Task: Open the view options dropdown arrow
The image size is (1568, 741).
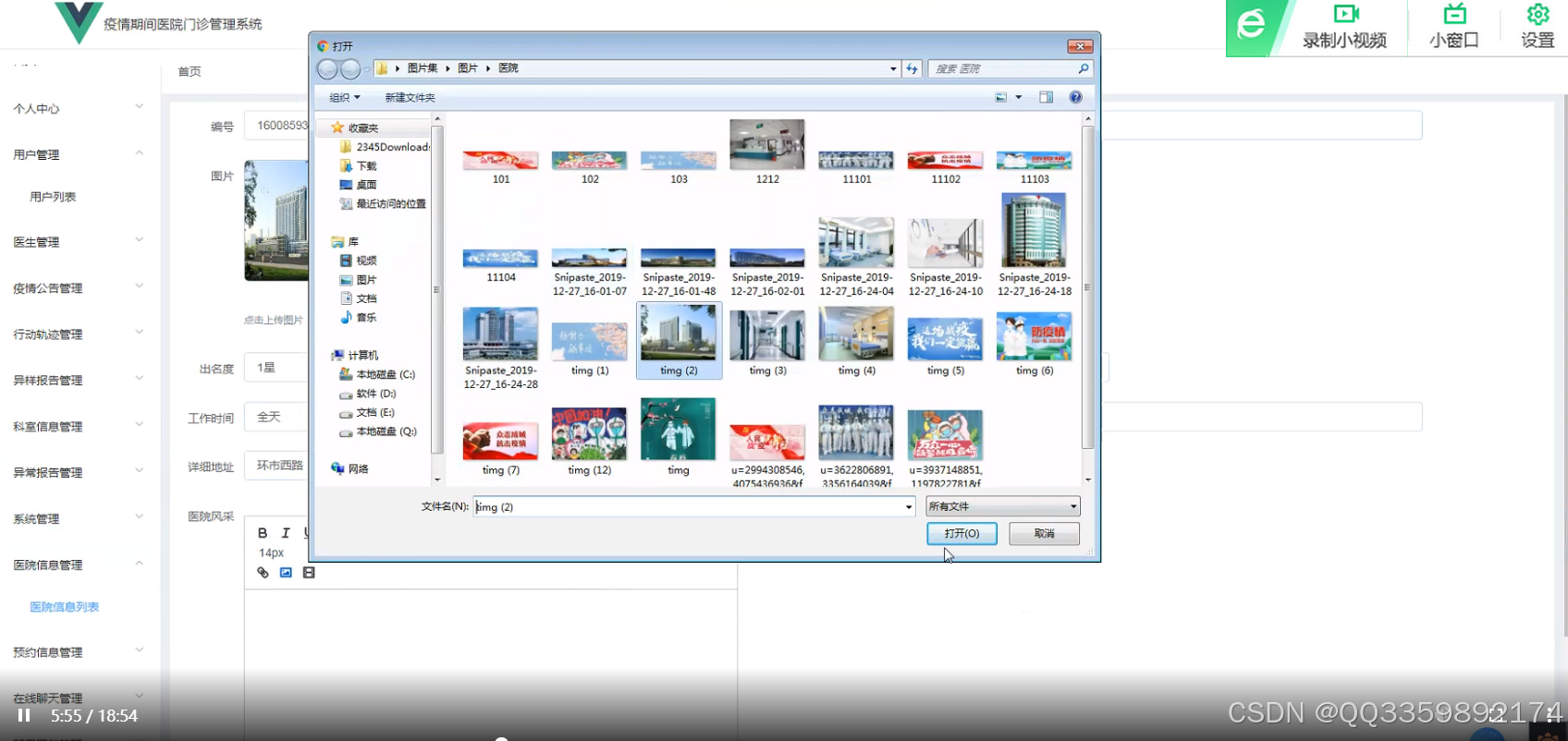Action: pyautogui.click(x=1019, y=97)
